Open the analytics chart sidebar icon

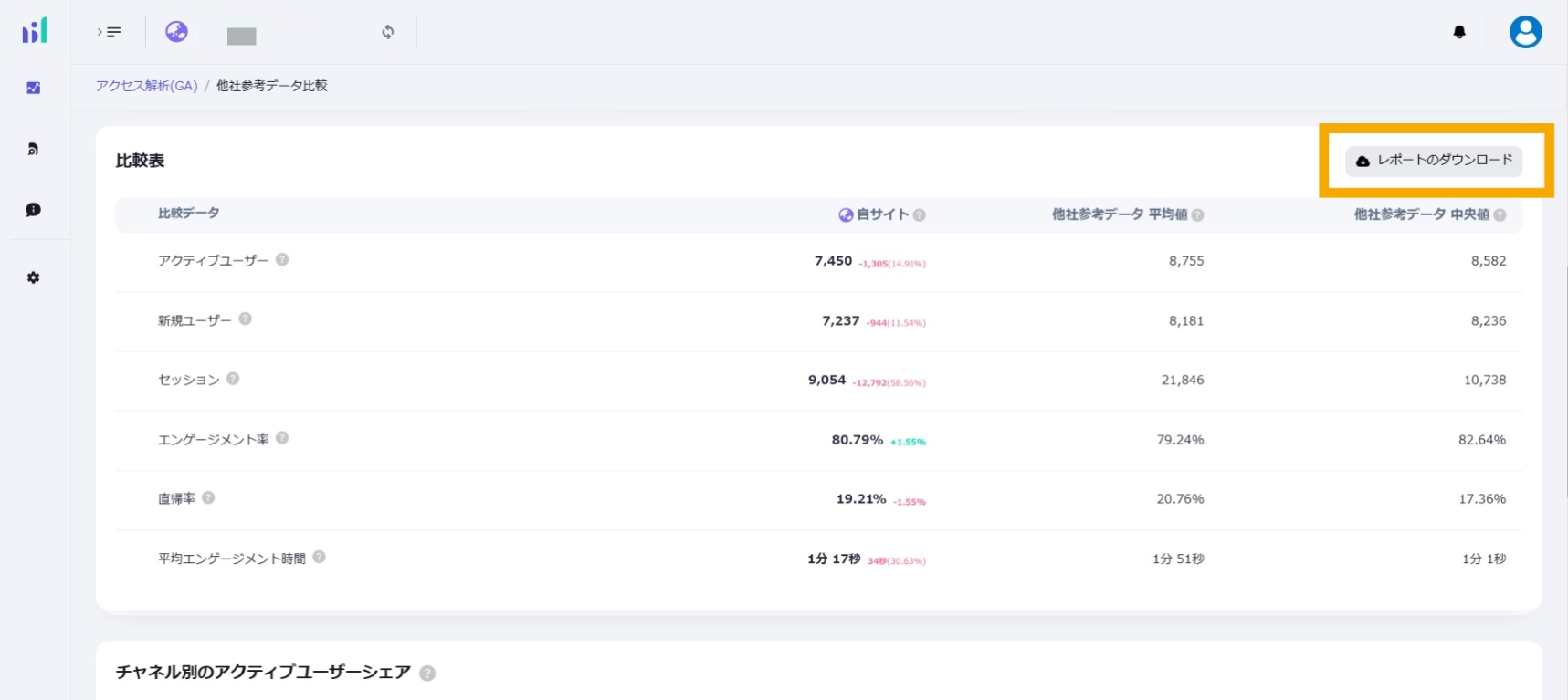pyautogui.click(x=34, y=89)
